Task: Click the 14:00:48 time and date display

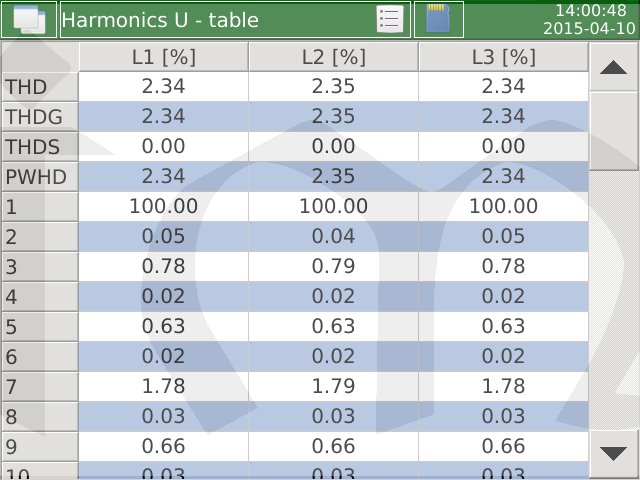Action: click(x=590, y=19)
